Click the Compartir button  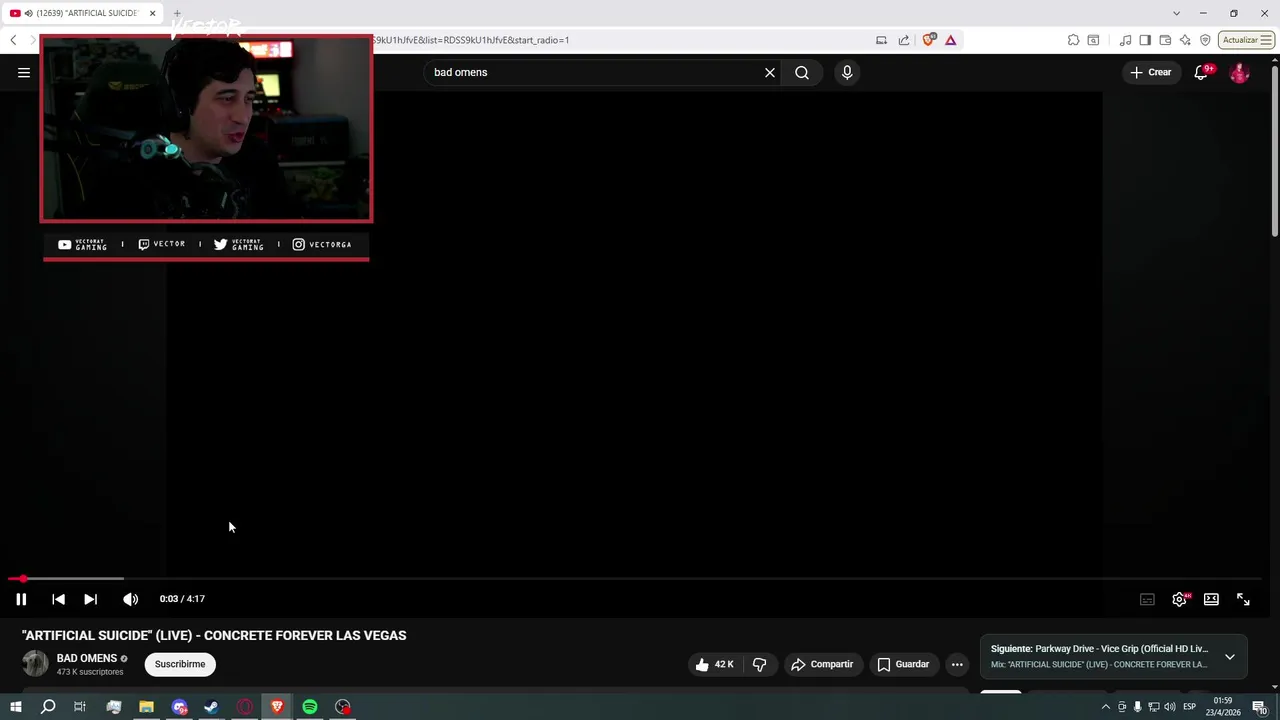tap(822, 664)
